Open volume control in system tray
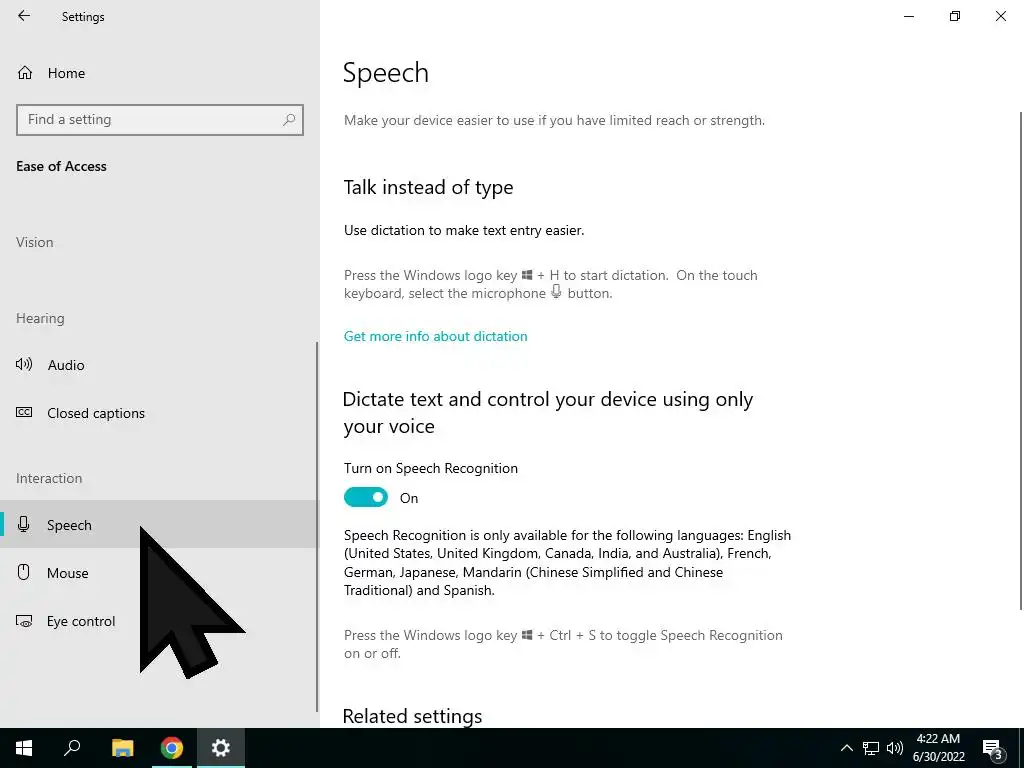1024x768 pixels. [x=895, y=748]
